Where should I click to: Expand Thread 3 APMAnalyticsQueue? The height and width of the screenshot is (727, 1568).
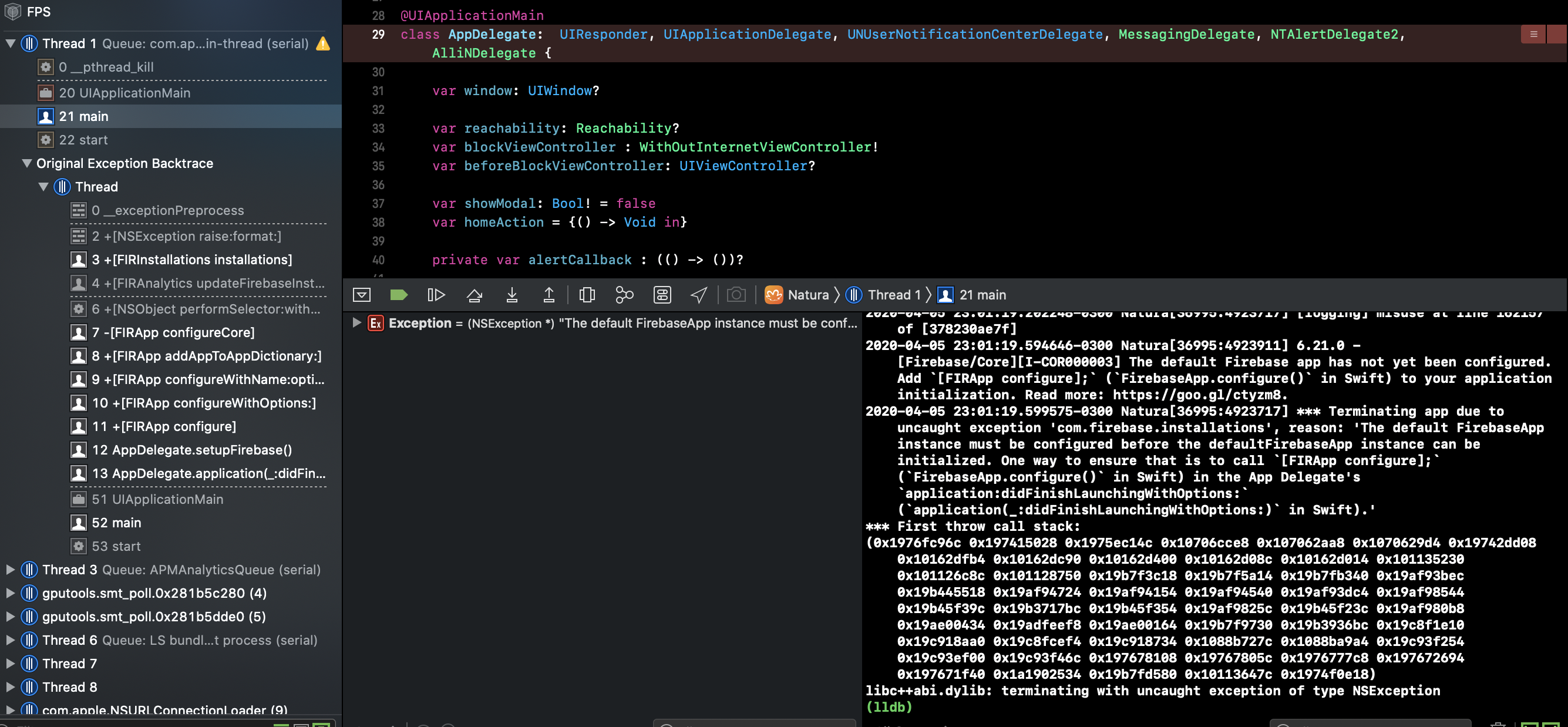(x=11, y=570)
